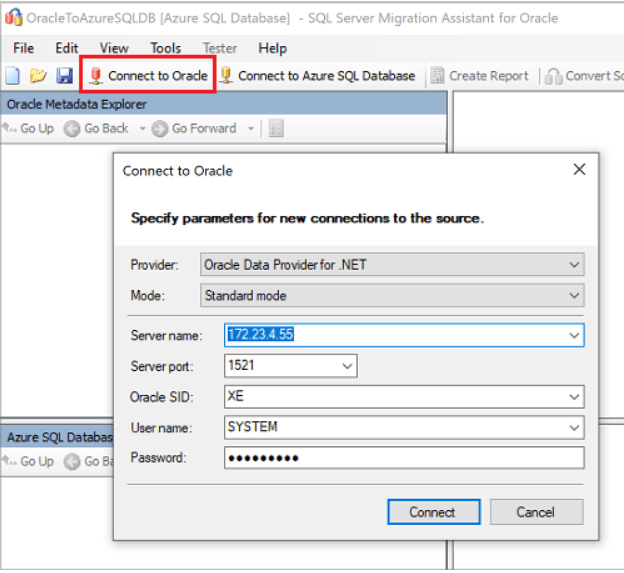The image size is (624, 573).
Task: Expand the Oracle SID dropdown
Action: (573, 397)
